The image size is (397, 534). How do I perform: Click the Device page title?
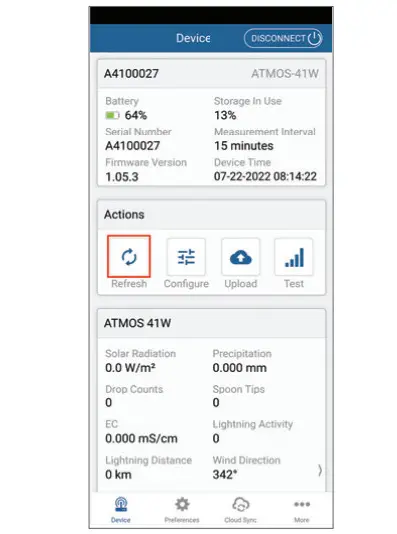point(193,38)
